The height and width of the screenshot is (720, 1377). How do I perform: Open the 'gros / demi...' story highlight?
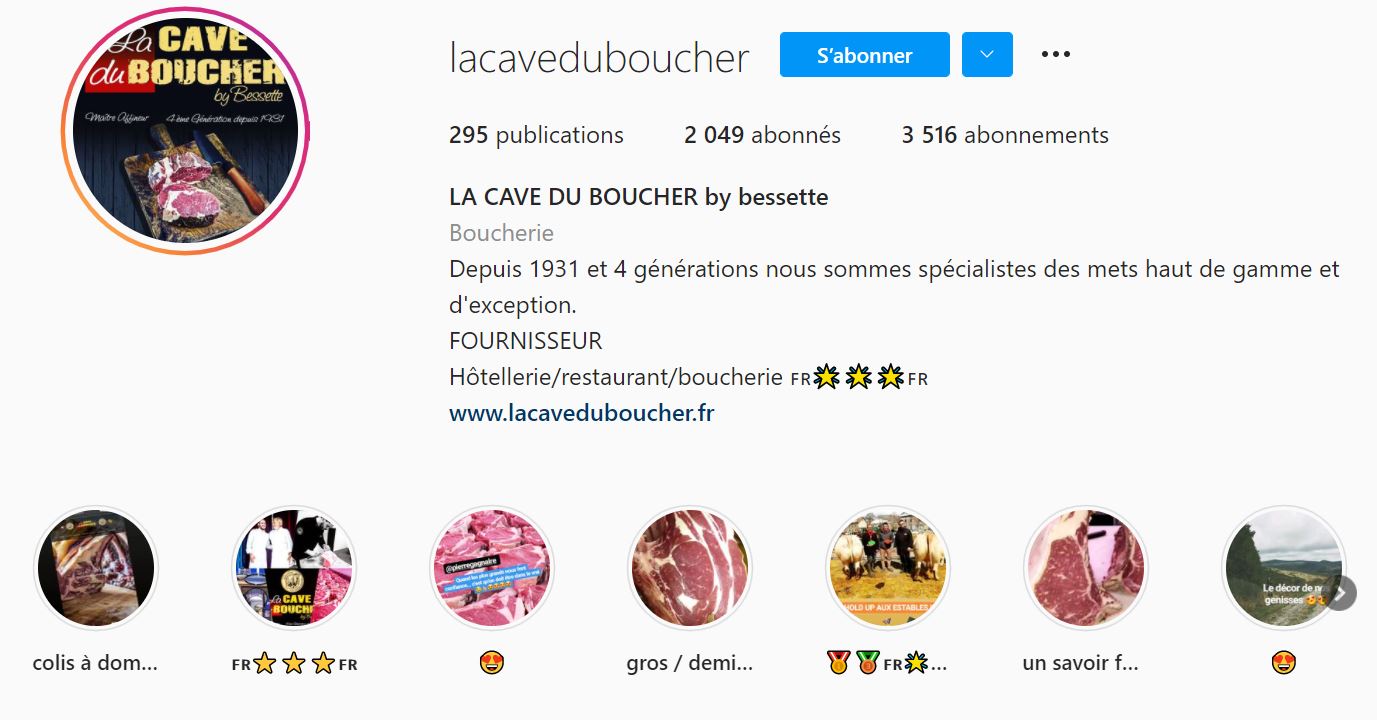[x=690, y=568]
